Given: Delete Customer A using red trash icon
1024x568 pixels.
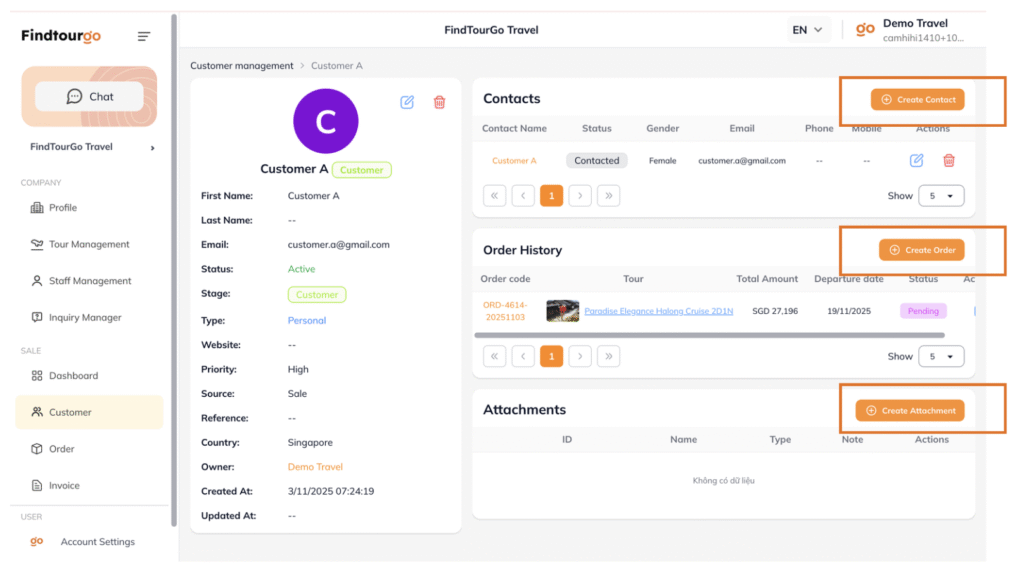Looking at the screenshot, I should [439, 102].
